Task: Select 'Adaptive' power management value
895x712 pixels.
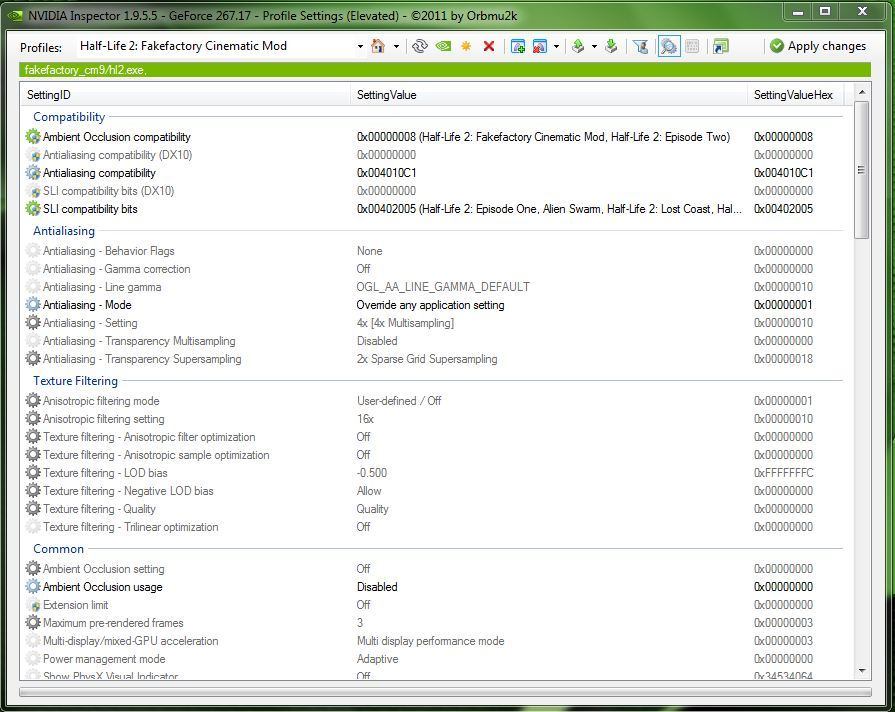Action: pos(377,659)
